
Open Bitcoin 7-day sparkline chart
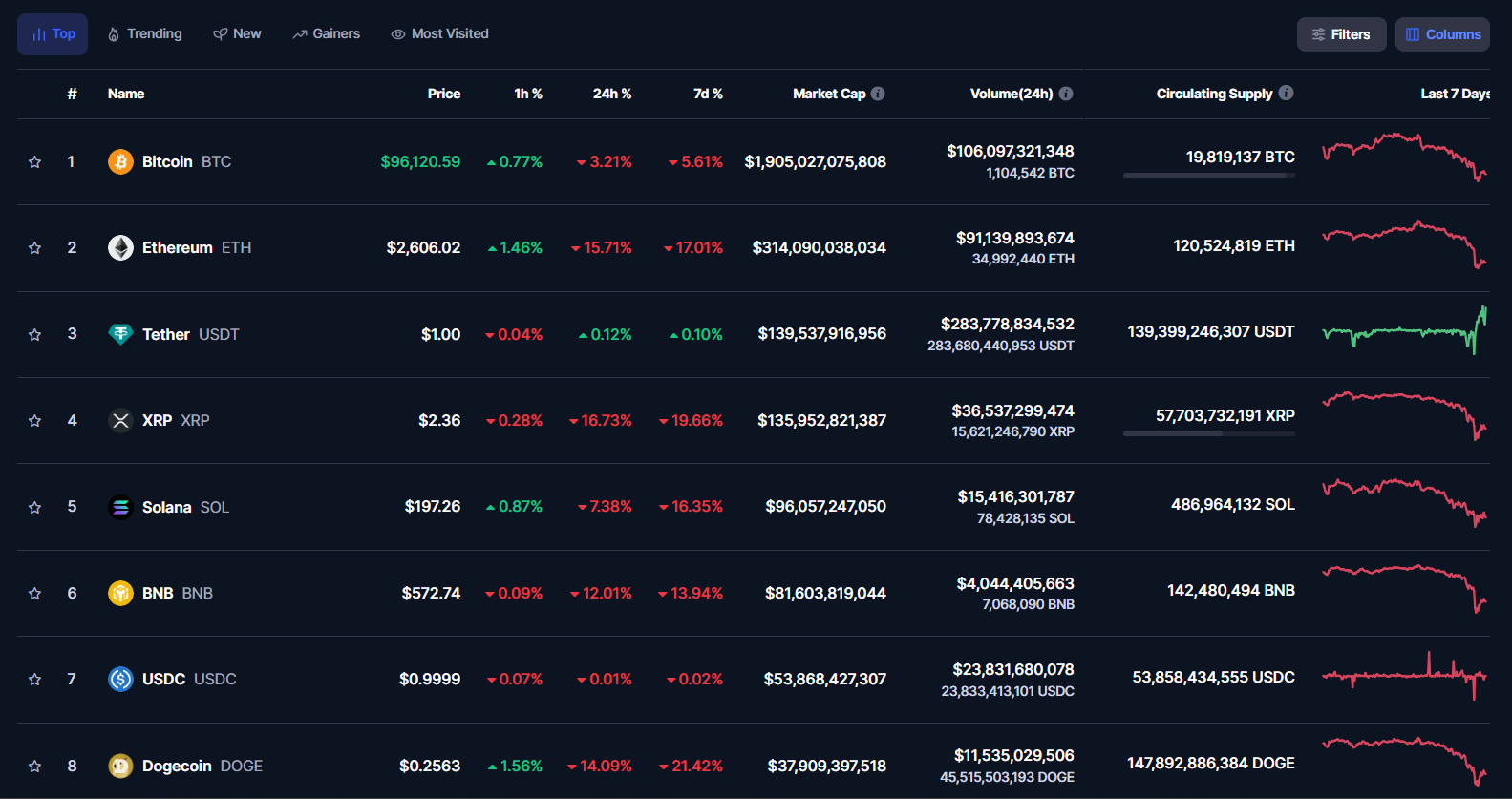(1404, 158)
